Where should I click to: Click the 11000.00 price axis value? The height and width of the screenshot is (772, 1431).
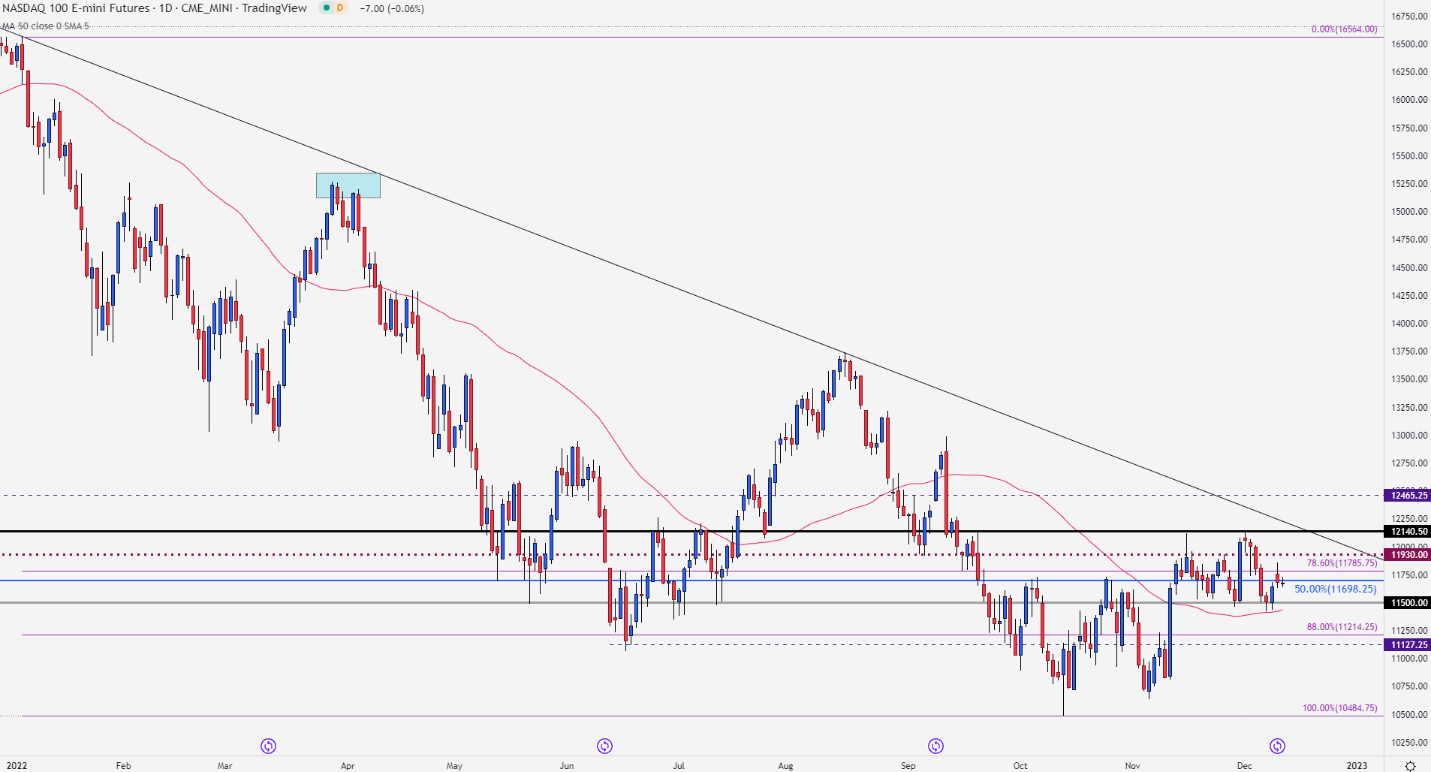(x=1407, y=659)
